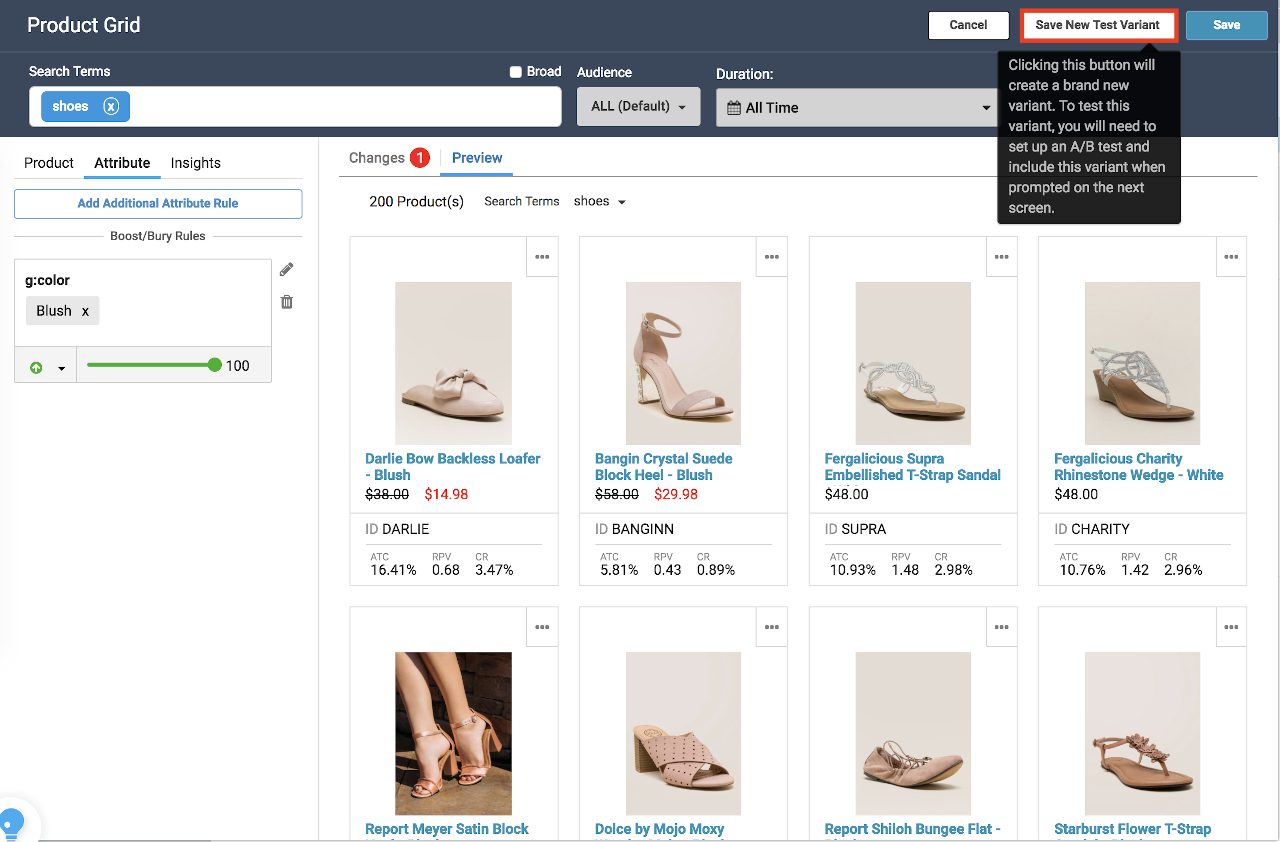Click the g:color rule label

point(47,280)
